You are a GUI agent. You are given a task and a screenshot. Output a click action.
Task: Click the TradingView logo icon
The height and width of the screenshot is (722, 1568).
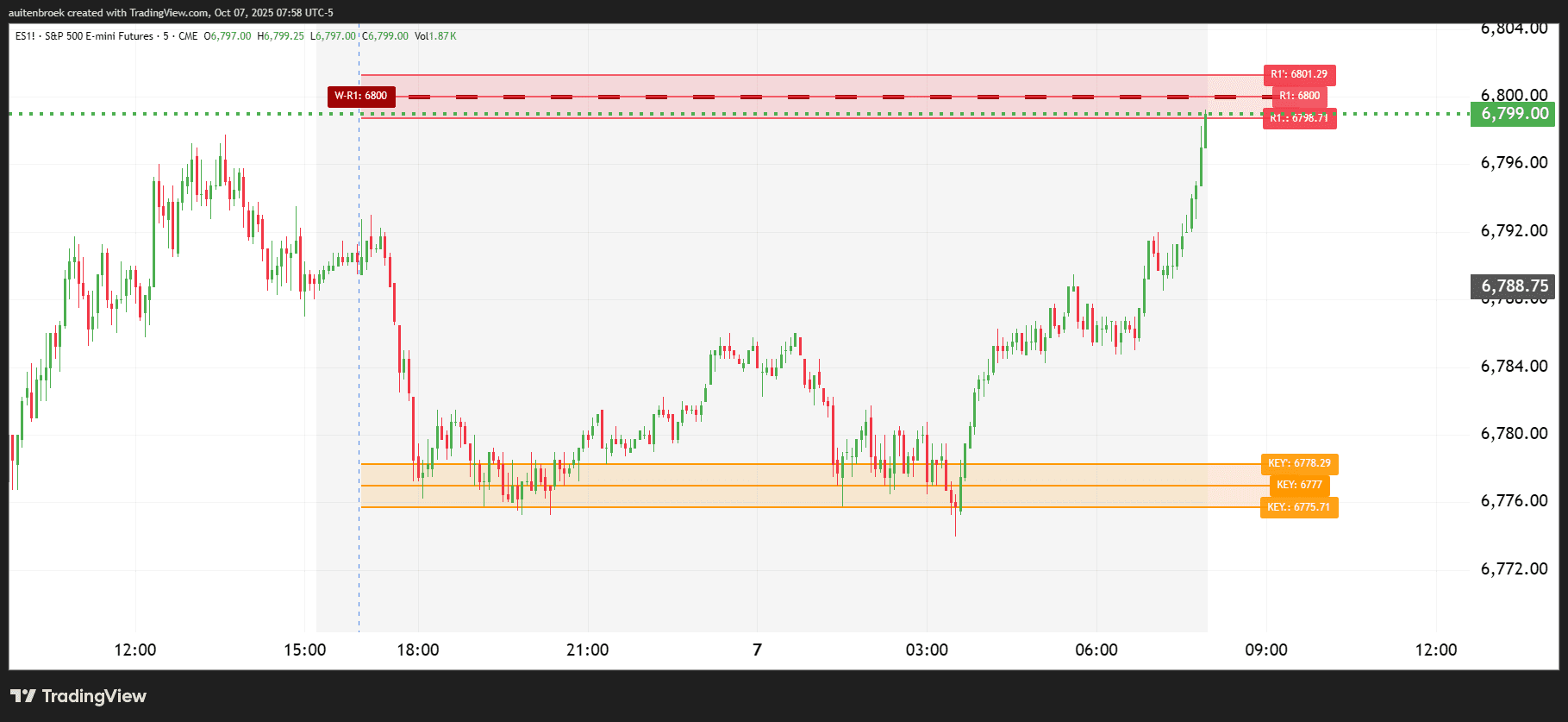coord(23,696)
